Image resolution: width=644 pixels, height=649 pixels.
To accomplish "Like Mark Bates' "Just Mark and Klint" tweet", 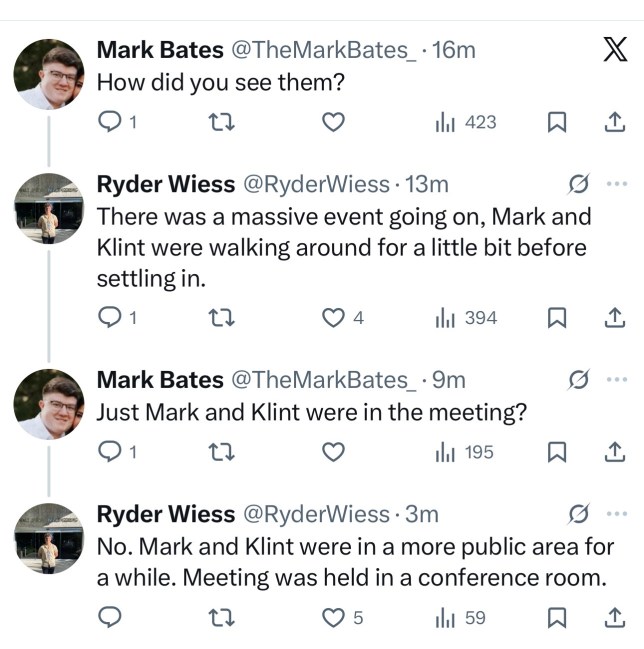I will [x=334, y=452].
